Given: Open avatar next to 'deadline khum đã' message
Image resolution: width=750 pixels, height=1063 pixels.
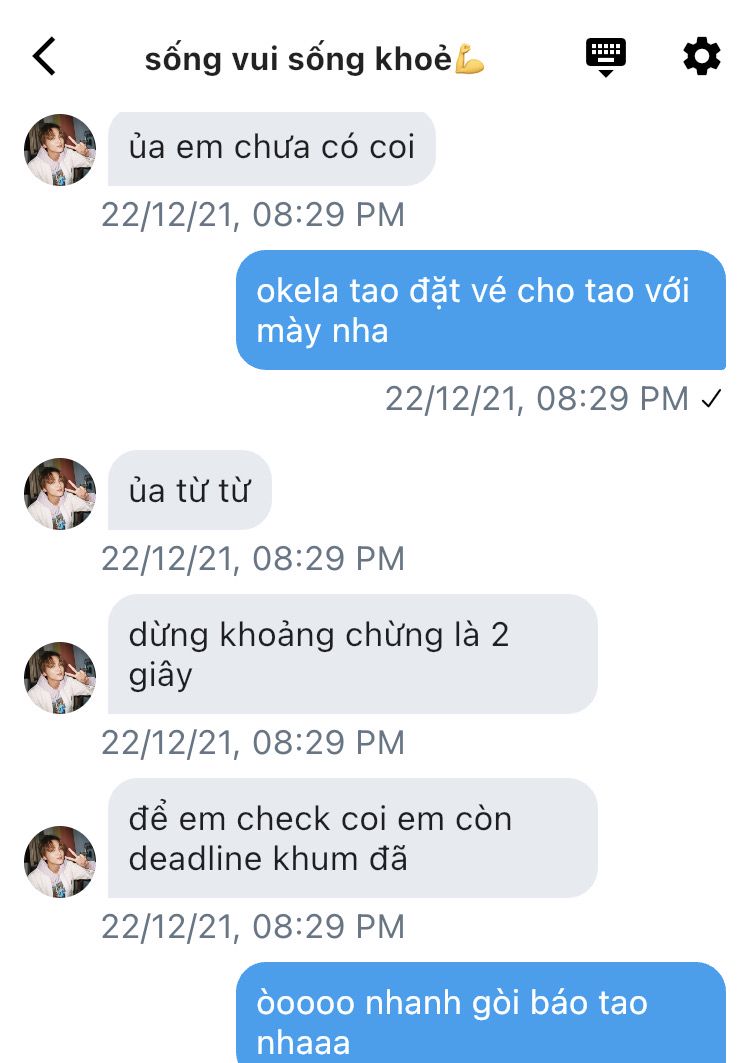Looking at the screenshot, I should click(60, 861).
